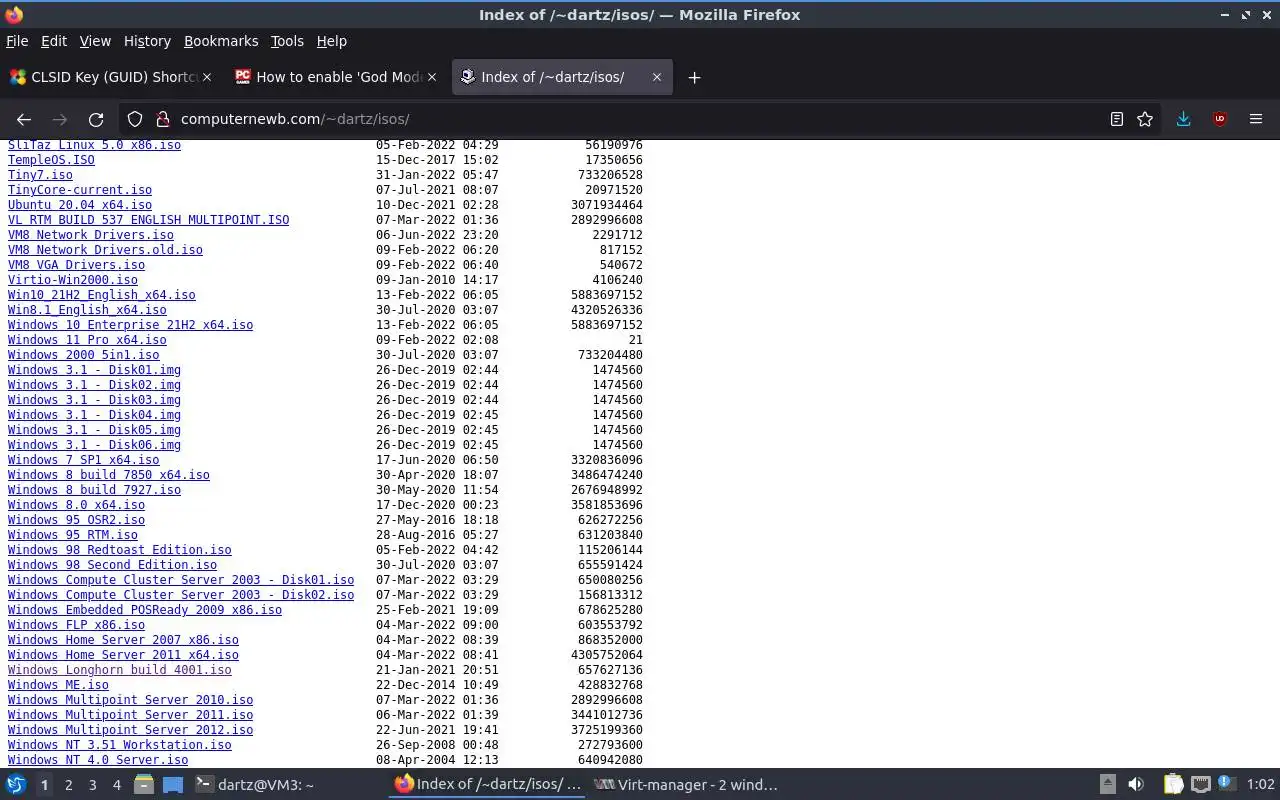Open the Help menu
Screen dimensions: 1280x800
click(331, 41)
